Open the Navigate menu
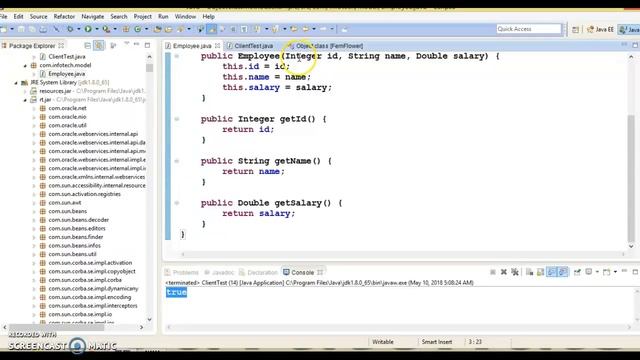Screen dimensions: 640x360 [93, 16]
